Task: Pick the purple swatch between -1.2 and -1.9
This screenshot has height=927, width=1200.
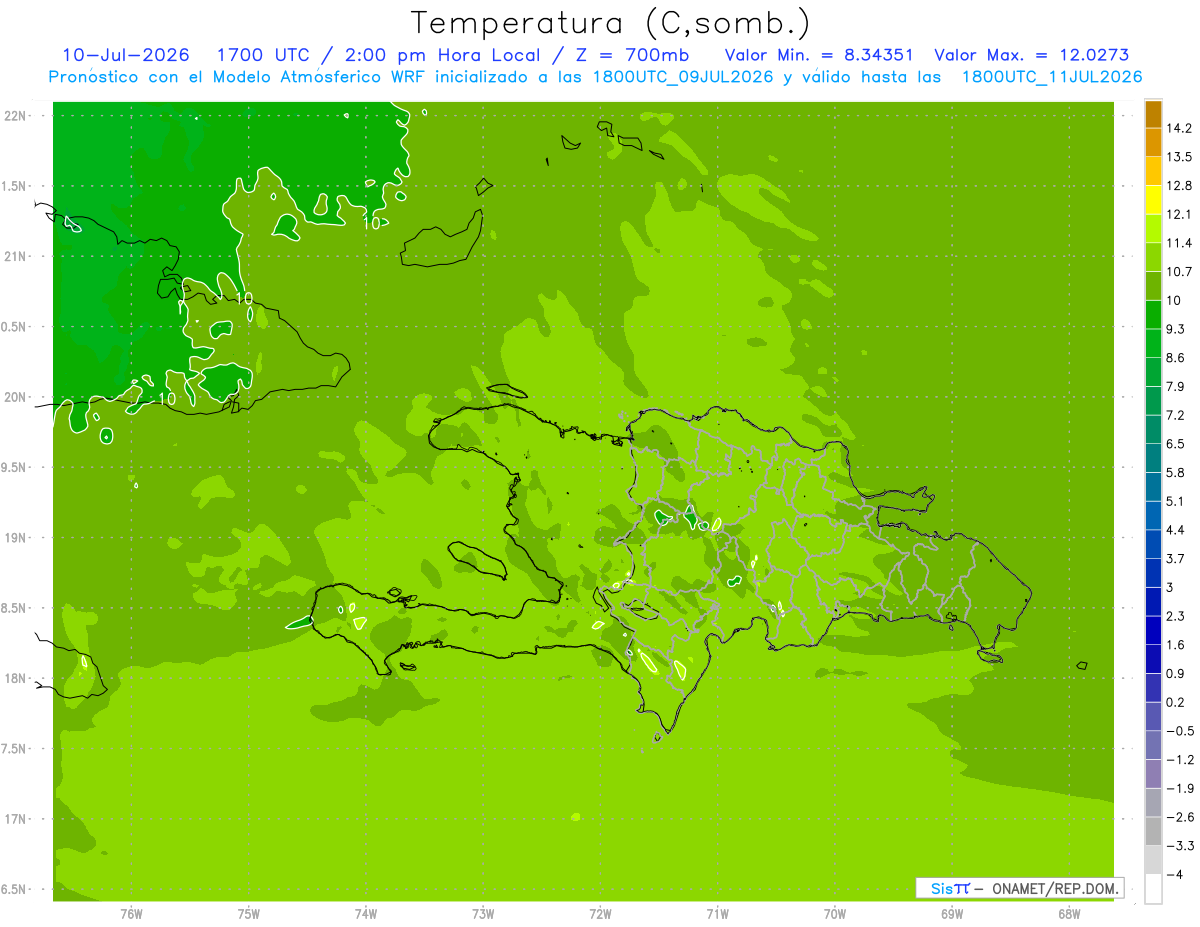Action: click(1153, 773)
